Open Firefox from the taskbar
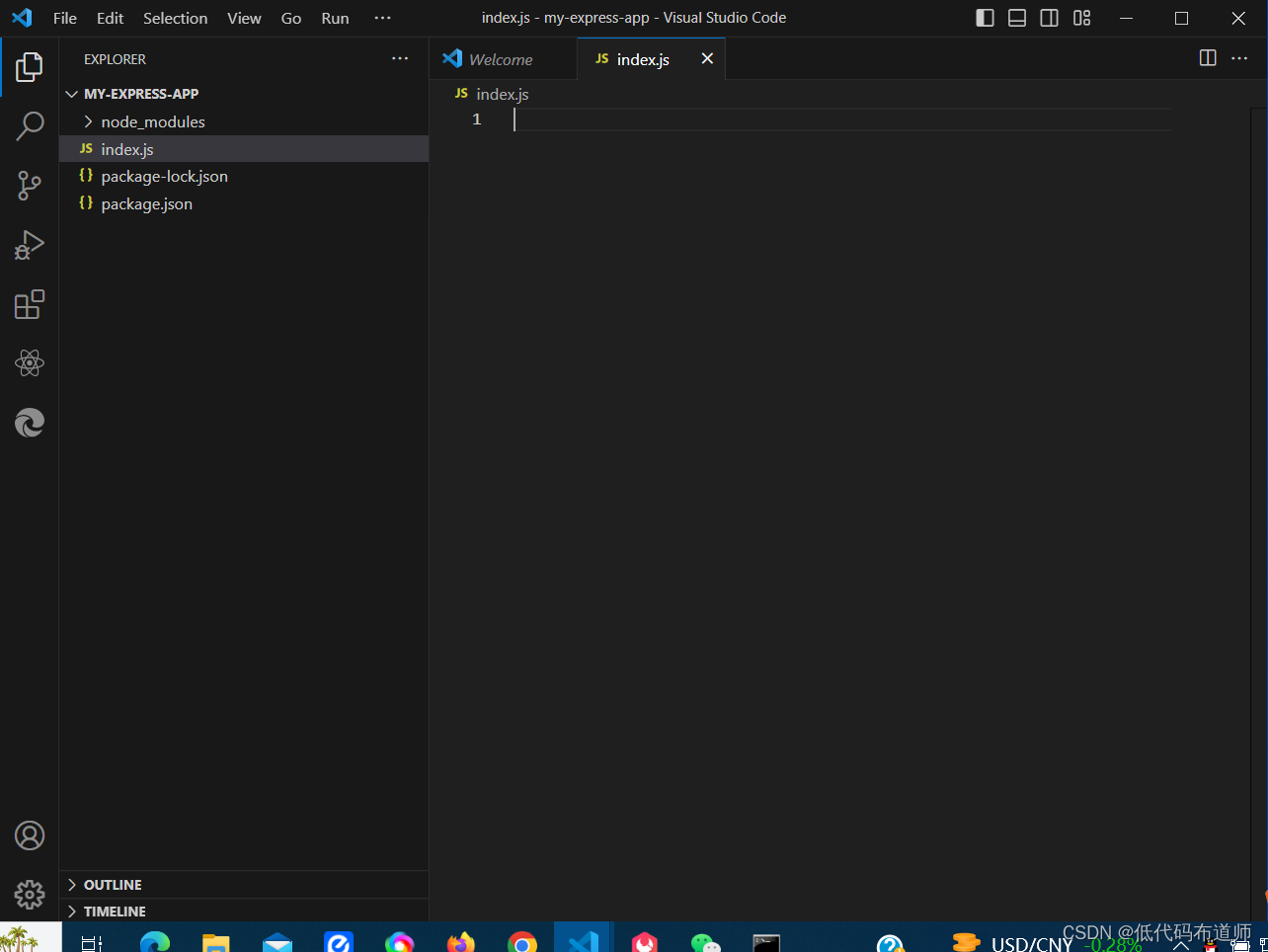Image resolution: width=1268 pixels, height=952 pixels. (461, 942)
